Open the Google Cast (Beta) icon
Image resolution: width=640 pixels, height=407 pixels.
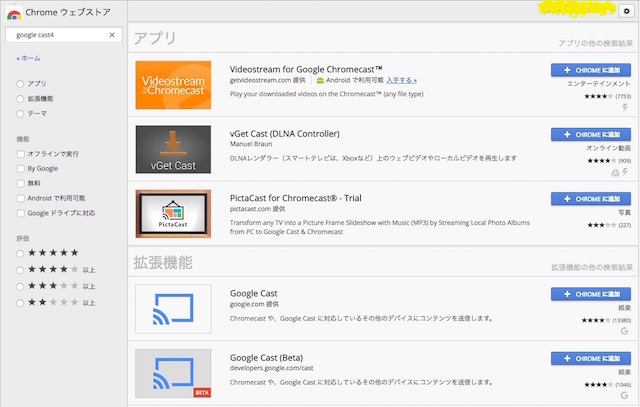[173, 374]
